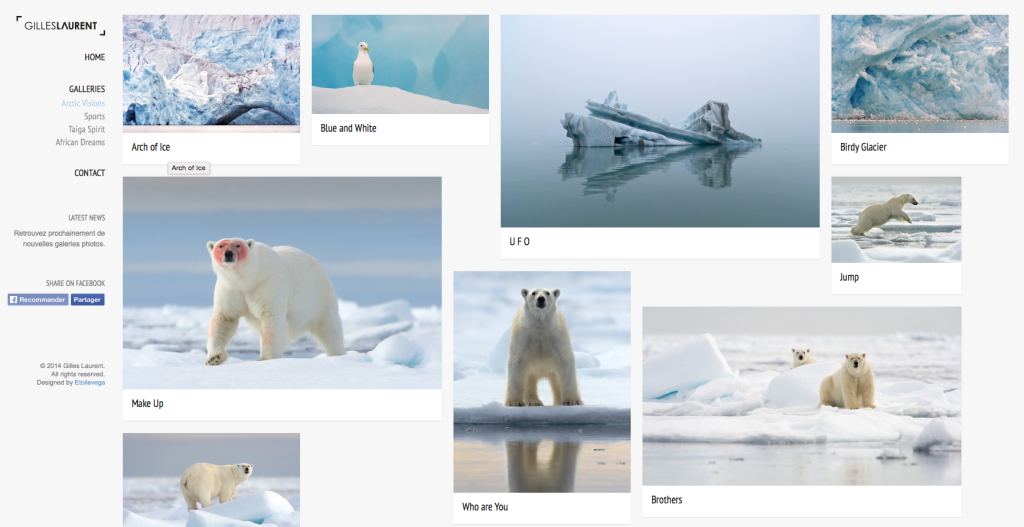View the Blue and White seagull photo
This screenshot has width=1024, height=527.
(x=400, y=64)
